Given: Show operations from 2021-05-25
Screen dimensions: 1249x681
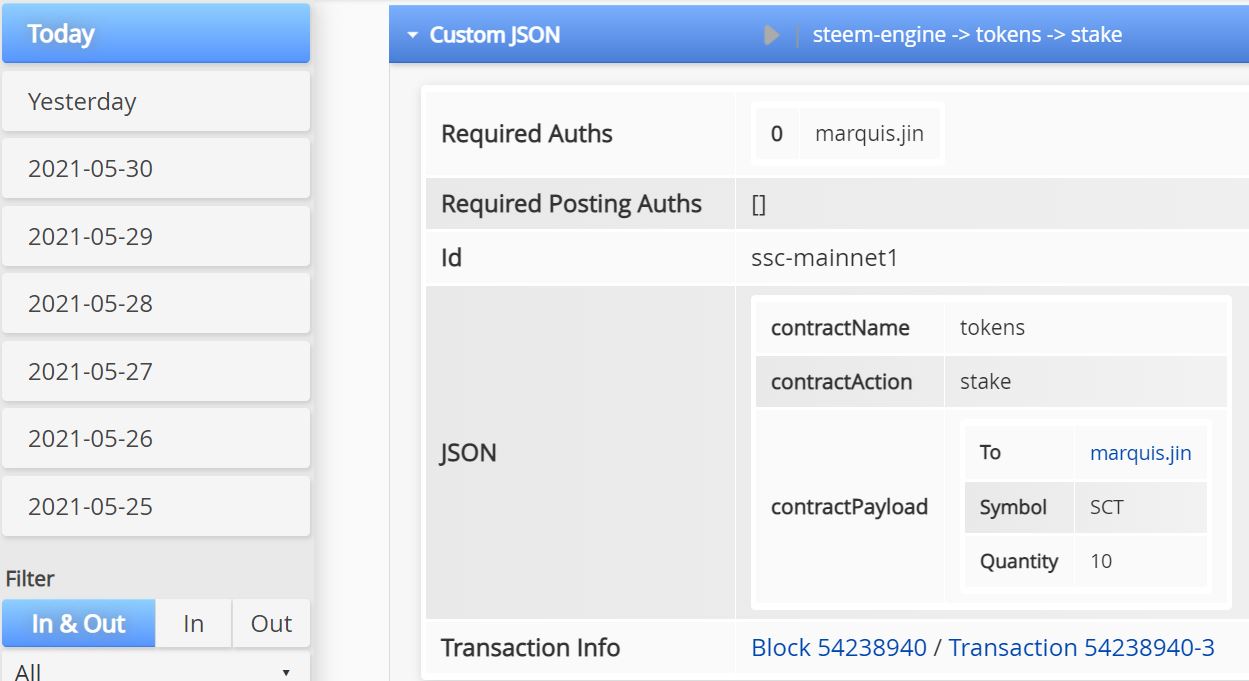Looking at the screenshot, I should (156, 506).
